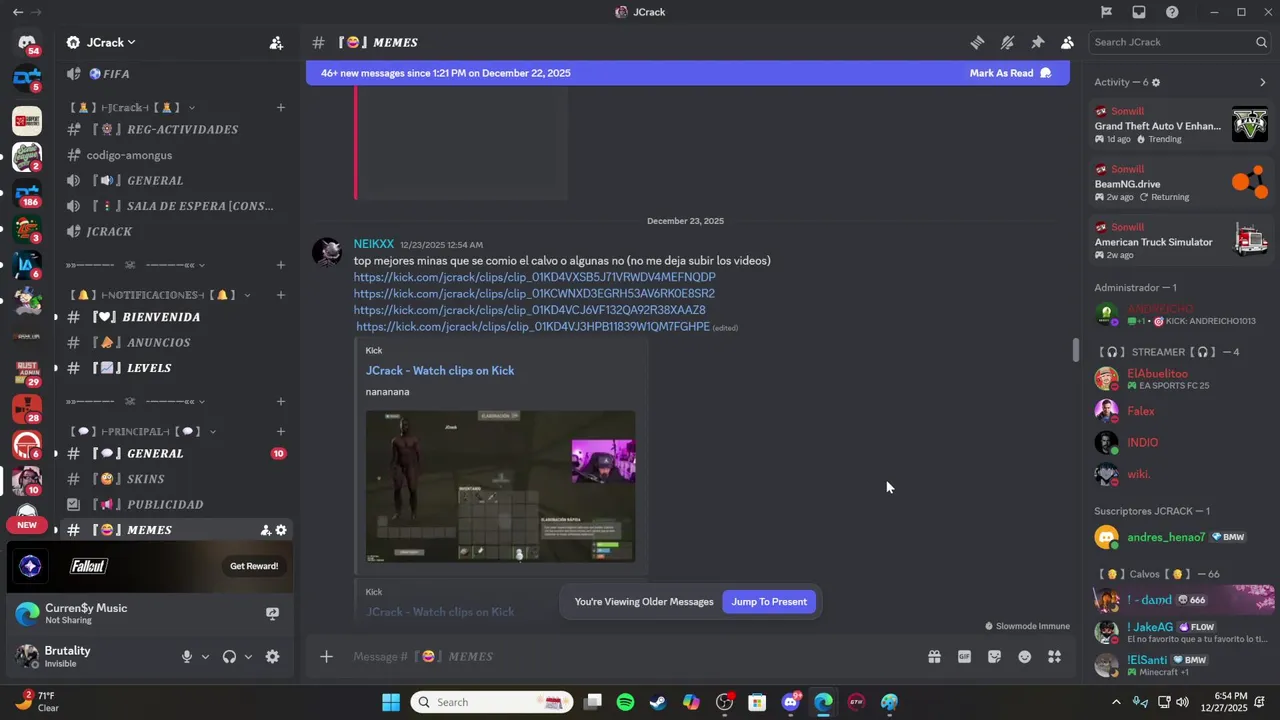Click NEIKXX username in message
This screenshot has height=720, width=1280.
coord(374,244)
